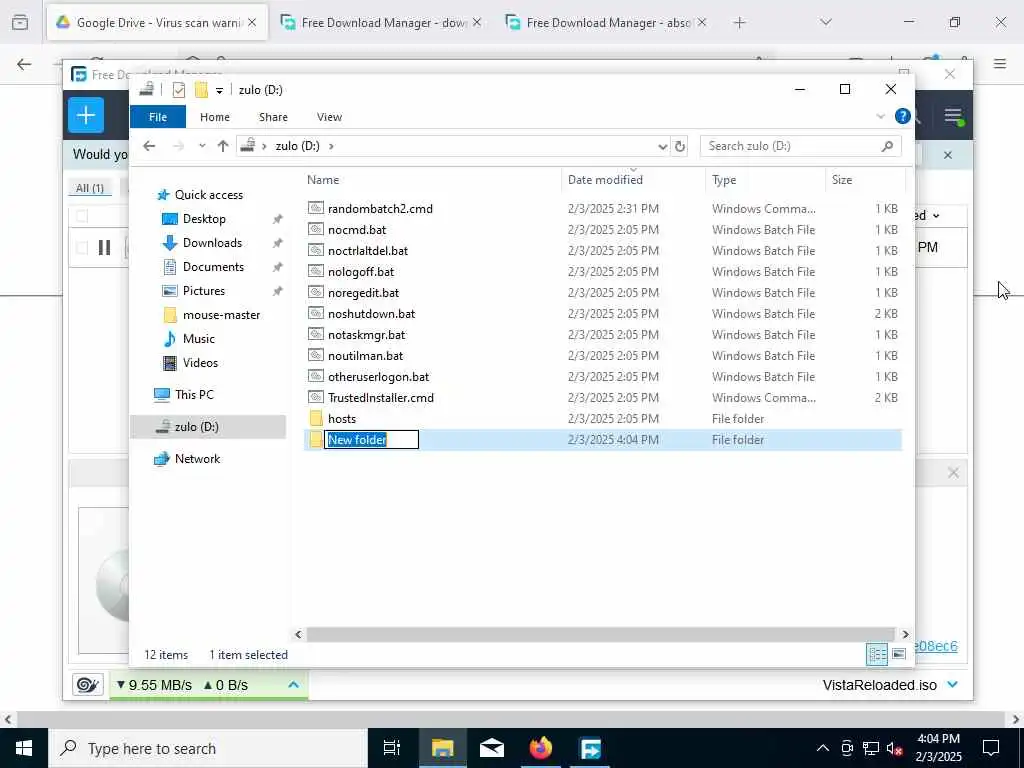This screenshot has height=768, width=1024.
Task: Click the Firefox browser back arrow
Action: (24, 64)
